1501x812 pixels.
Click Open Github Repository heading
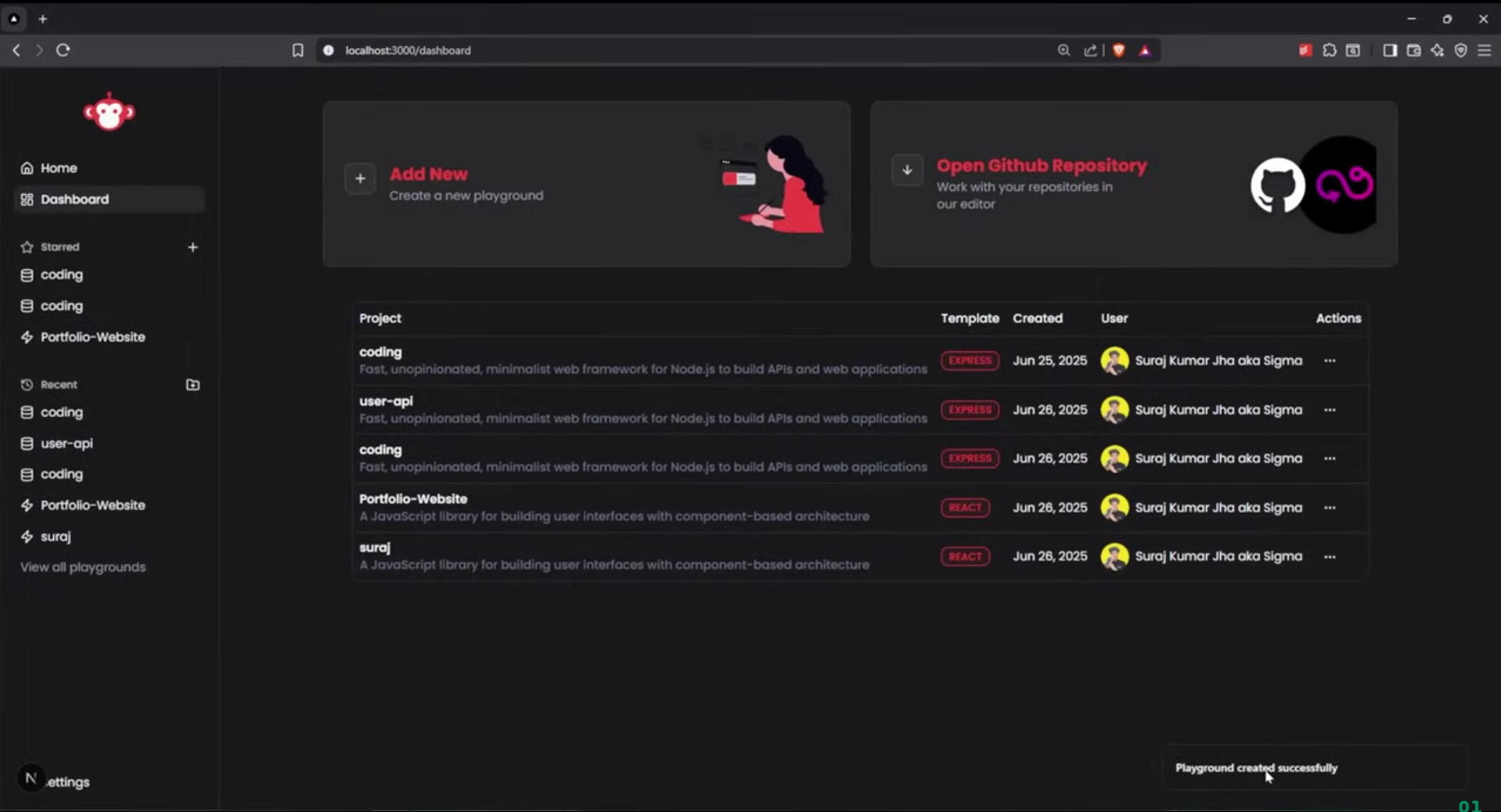click(x=1042, y=166)
